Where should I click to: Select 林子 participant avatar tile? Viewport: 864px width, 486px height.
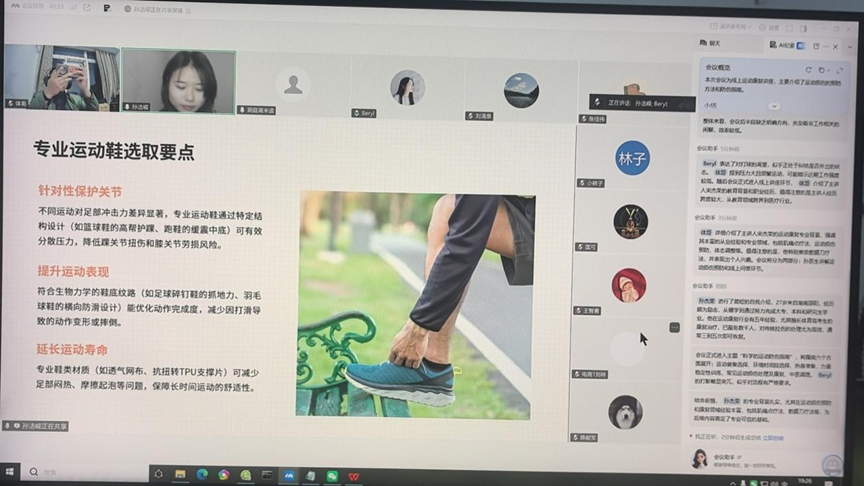[x=632, y=157]
